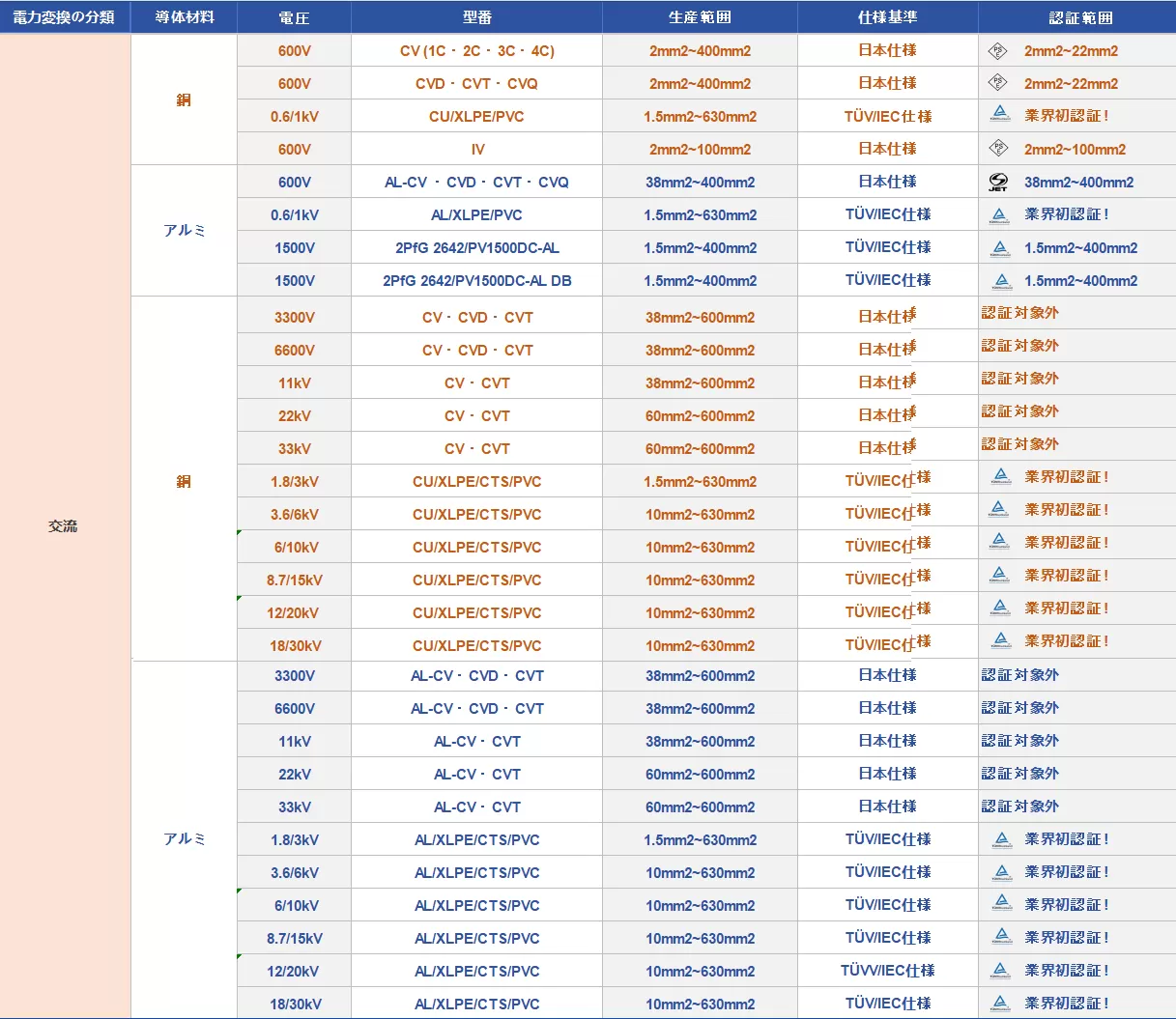The width and height of the screenshot is (1176, 1019).
Task: Click TÜV logo in copper 12/20kV row
Action: pyautogui.click(x=1001, y=609)
